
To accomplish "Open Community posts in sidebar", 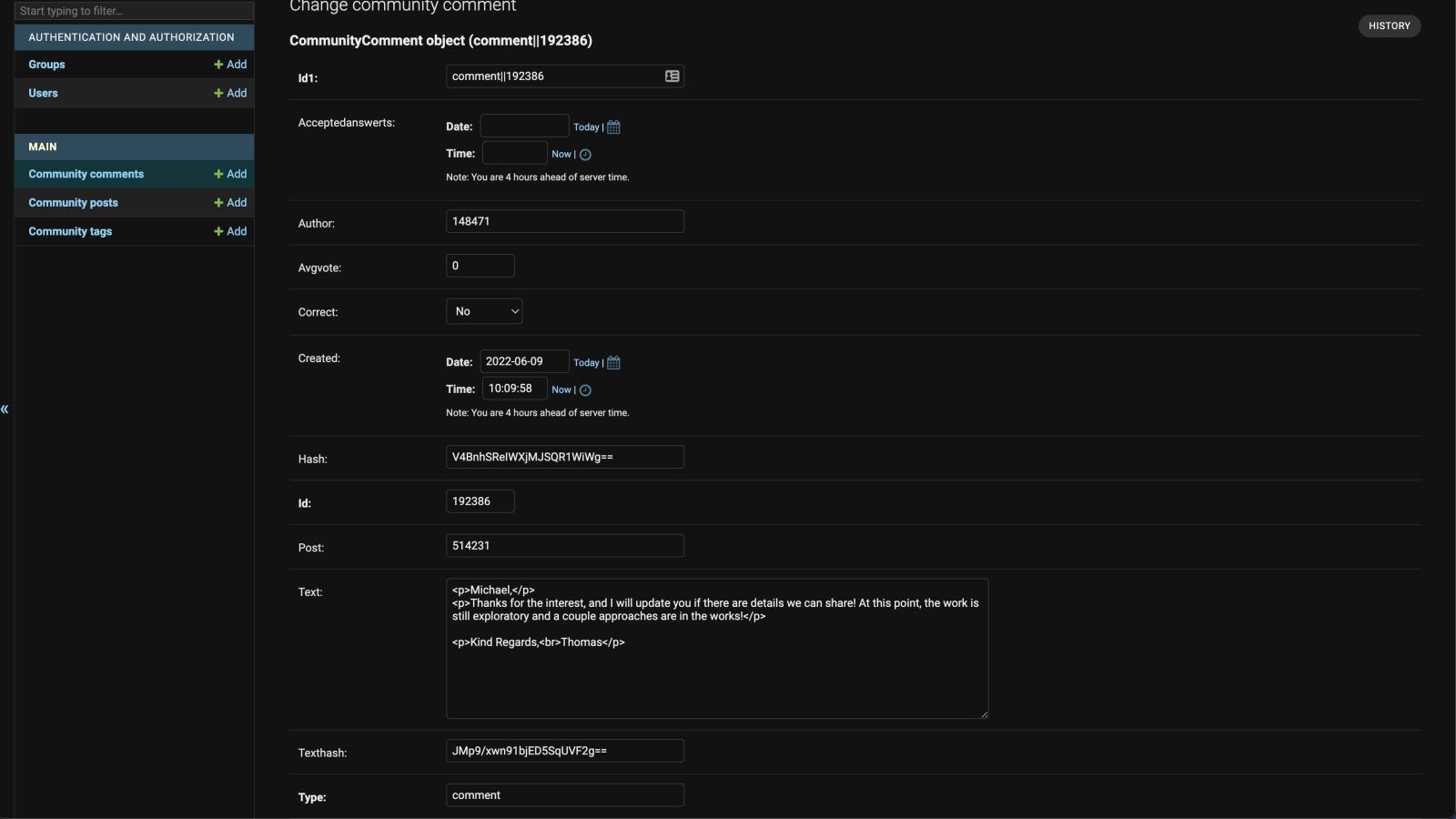I will coord(73,203).
